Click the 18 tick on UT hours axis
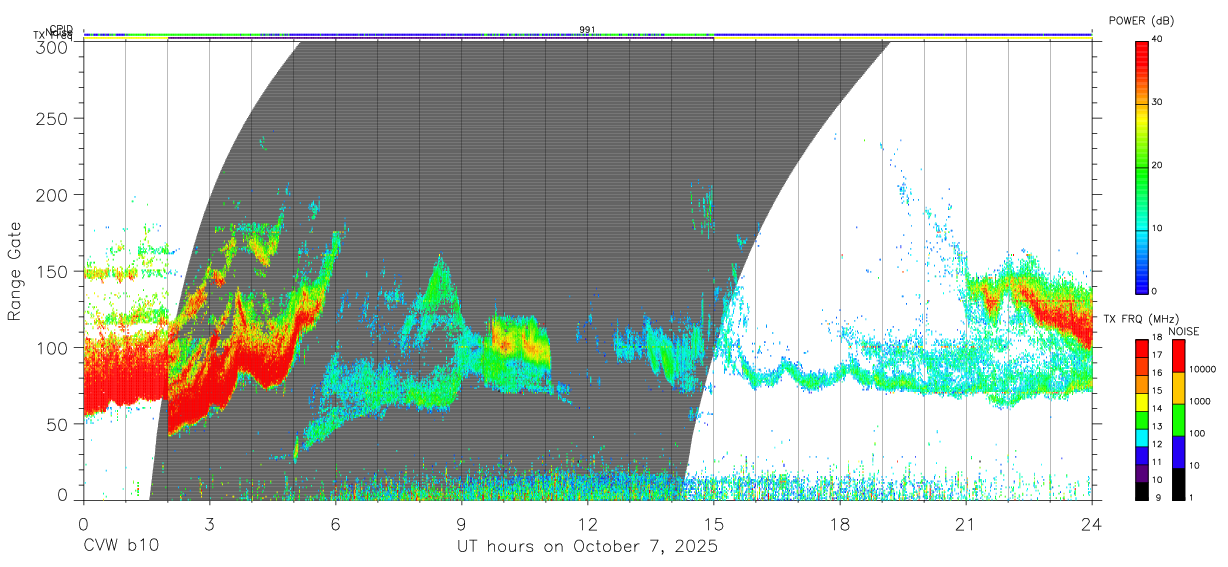The image size is (1228, 567). point(840,523)
